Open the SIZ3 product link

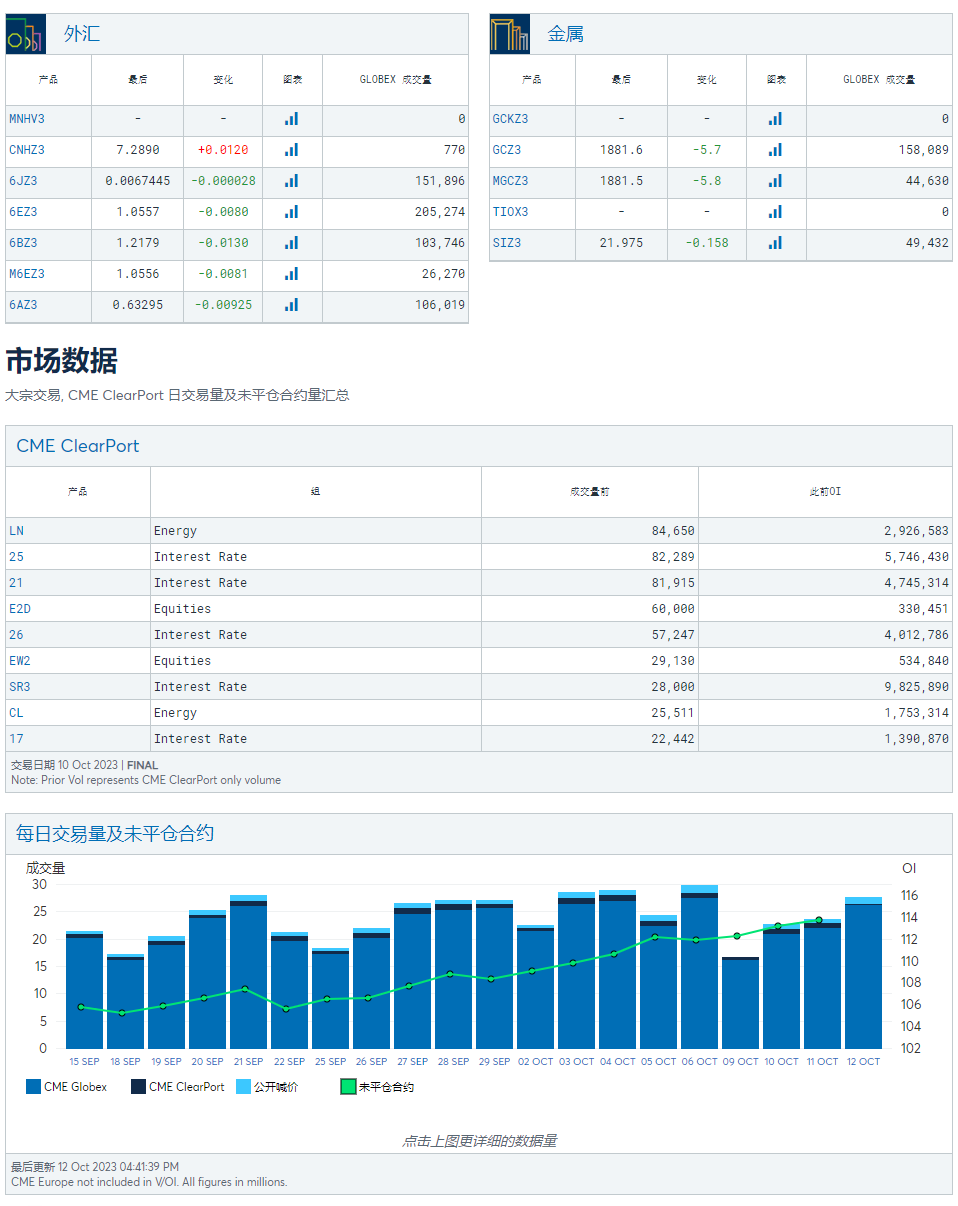click(x=507, y=243)
